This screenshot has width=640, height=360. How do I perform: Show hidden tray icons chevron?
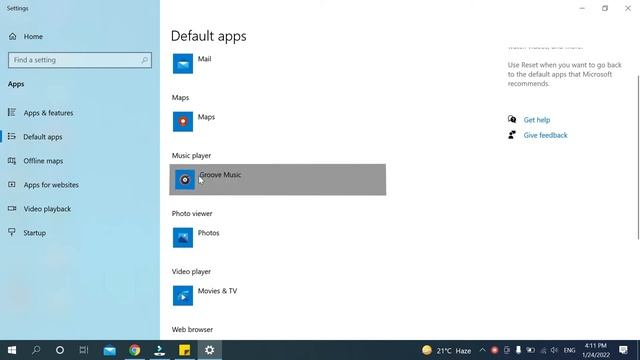pyautogui.click(x=482, y=350)
